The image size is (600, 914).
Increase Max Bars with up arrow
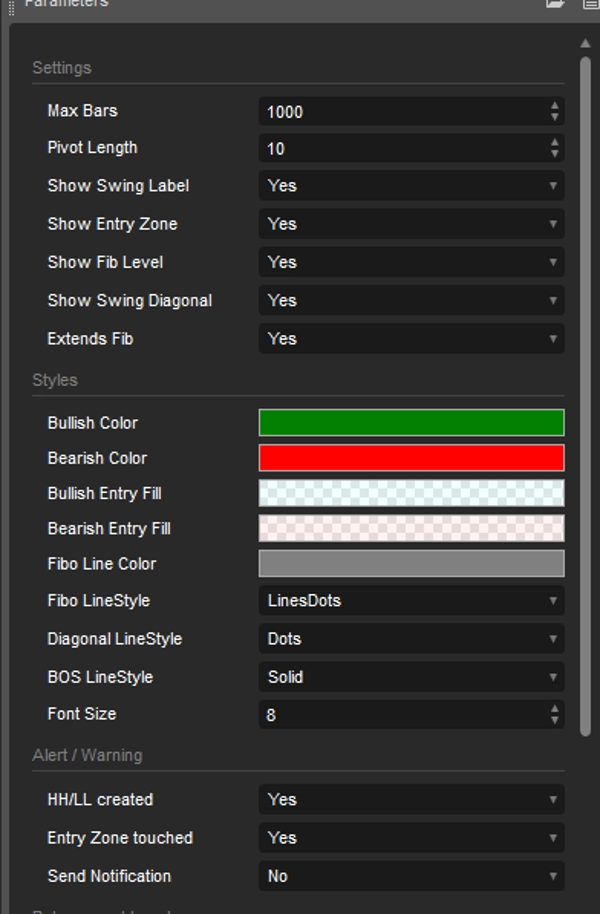(x=555, y=106)
